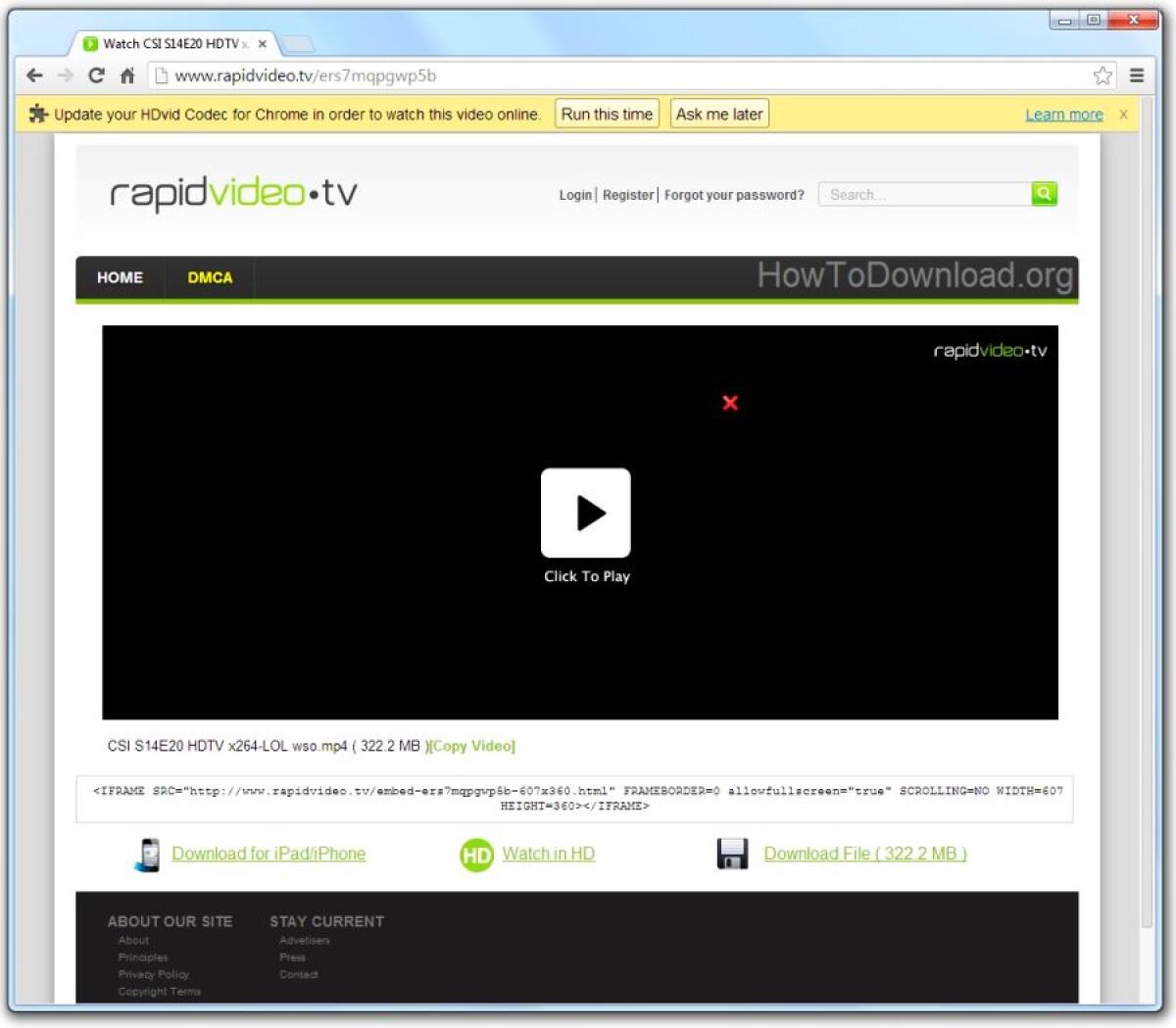Screen dimensions: 1176x1028
Task: Click the large Click To Play button
Action: click(x=586, y=511)
